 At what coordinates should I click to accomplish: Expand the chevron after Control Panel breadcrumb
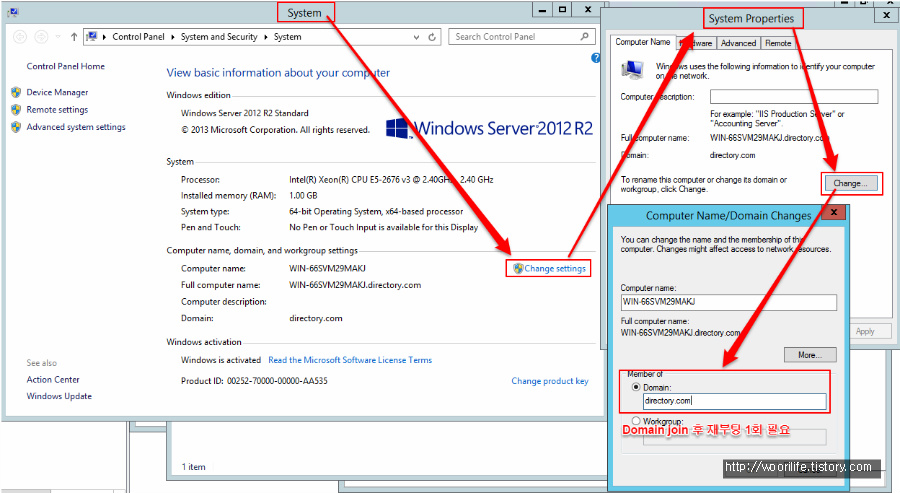[x=173, y=37]
